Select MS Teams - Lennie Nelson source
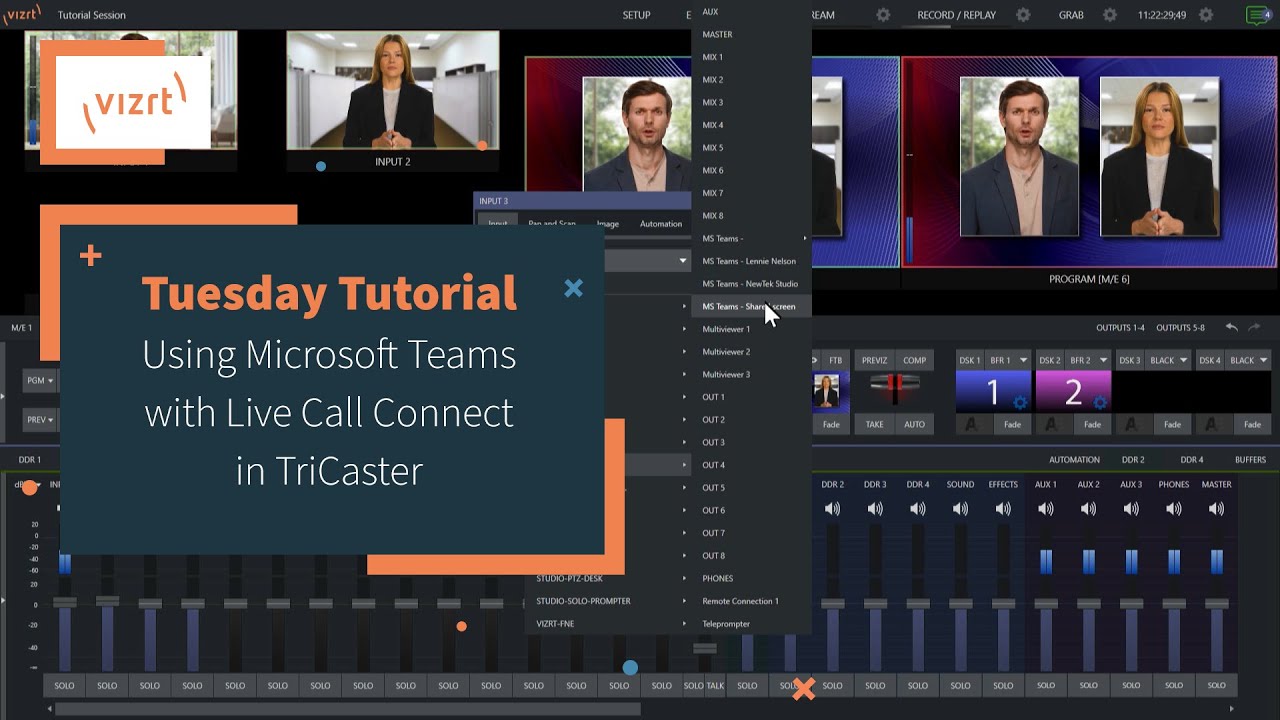Screen dimensions: 1280x720 (751, 261)
